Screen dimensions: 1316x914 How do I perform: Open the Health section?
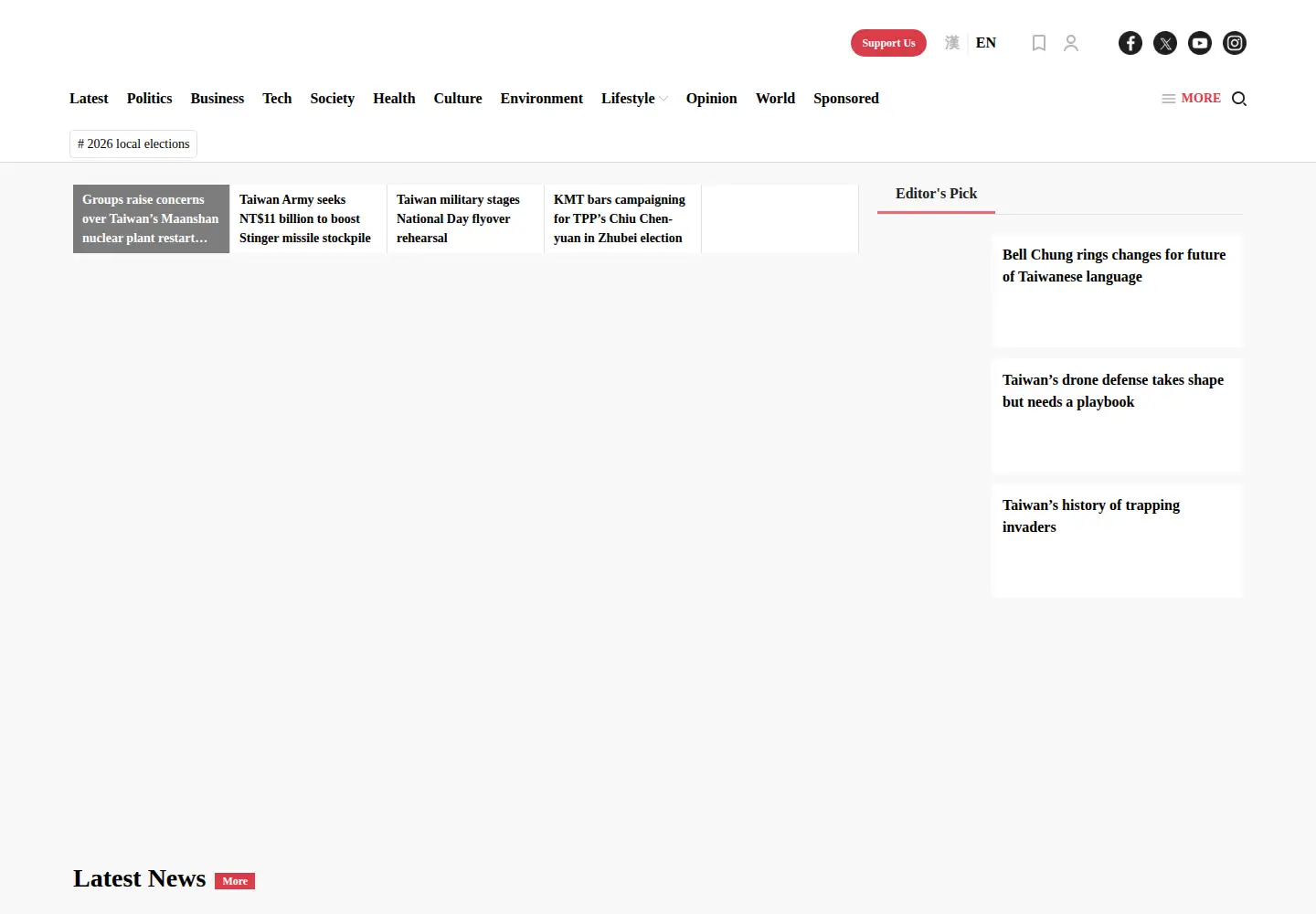click(x=394, y=99)
